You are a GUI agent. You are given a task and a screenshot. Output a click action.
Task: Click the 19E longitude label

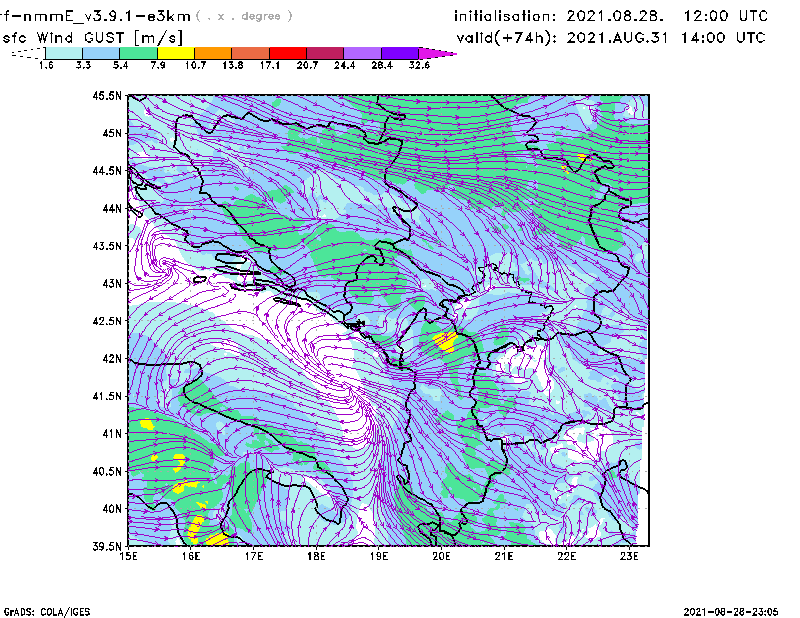[379, 556]
